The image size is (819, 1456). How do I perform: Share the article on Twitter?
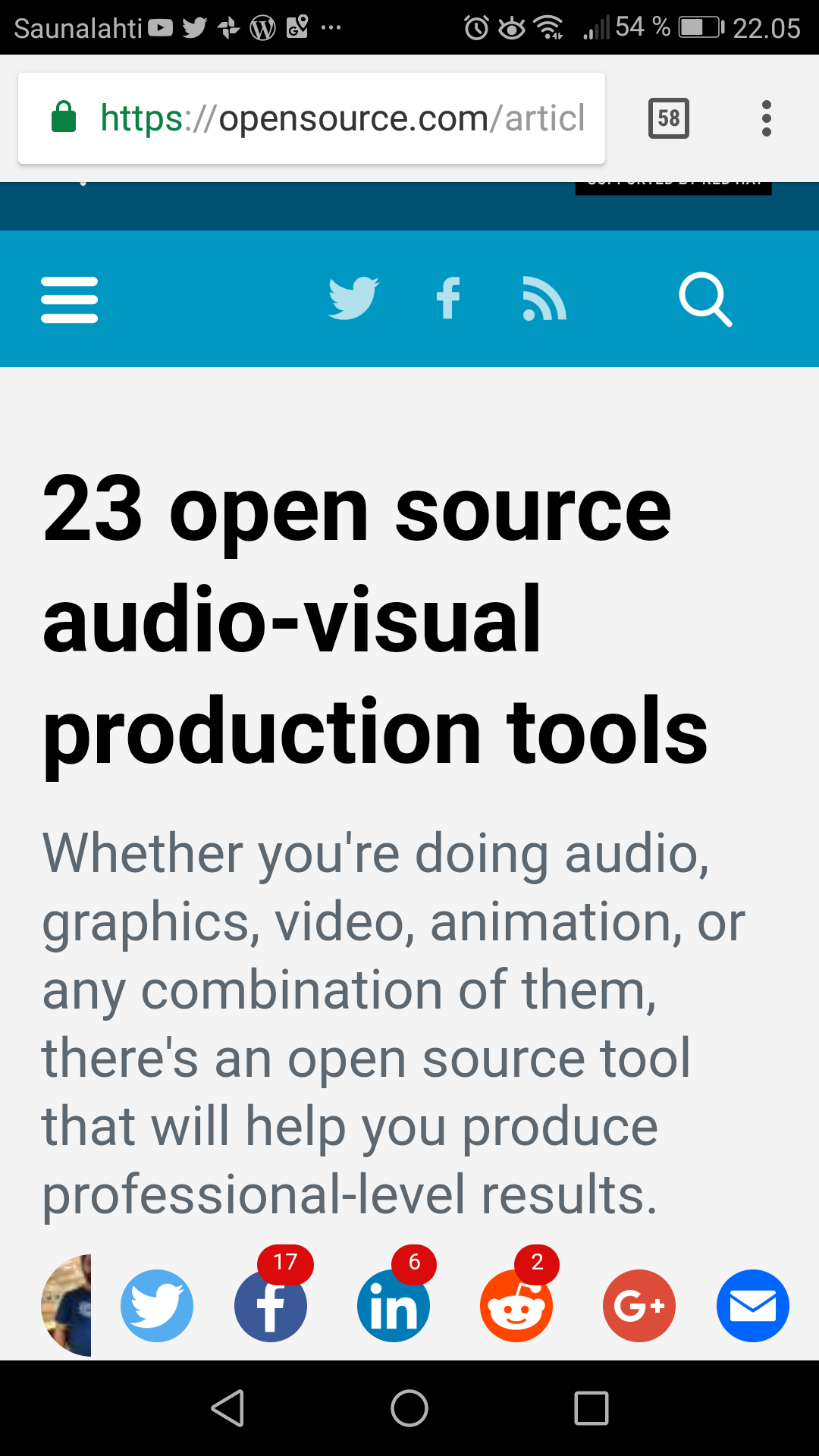point(157,1305)
